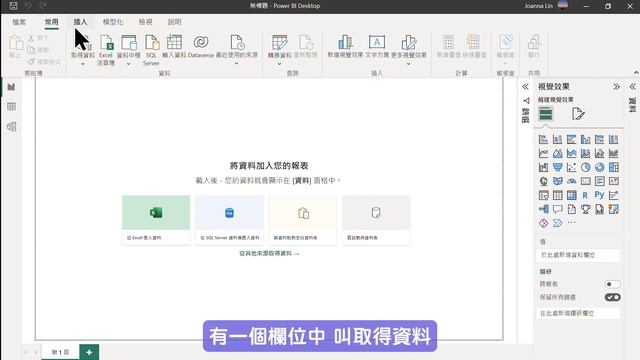Viewport: 640px width, 360px height.
Task: Select the Python (Py) visual
Action: (x=599, y=195)
